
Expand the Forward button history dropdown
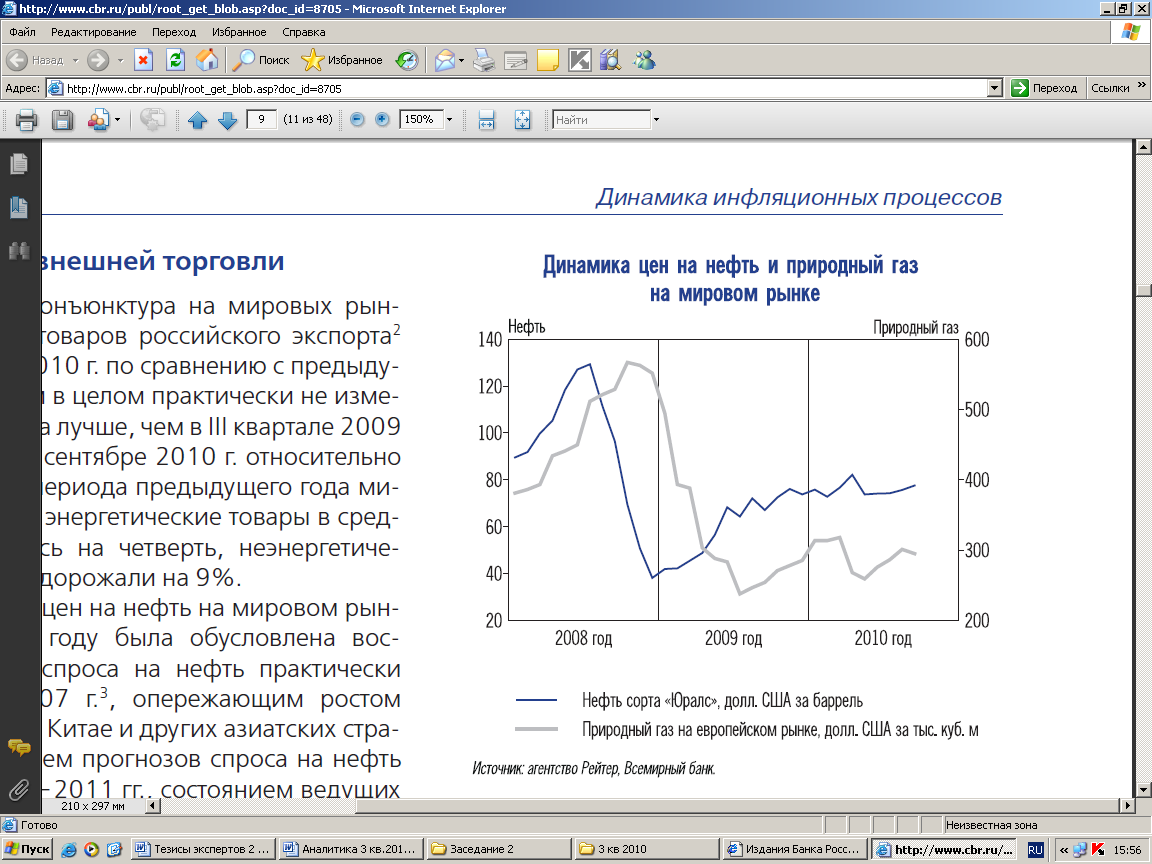120,60
